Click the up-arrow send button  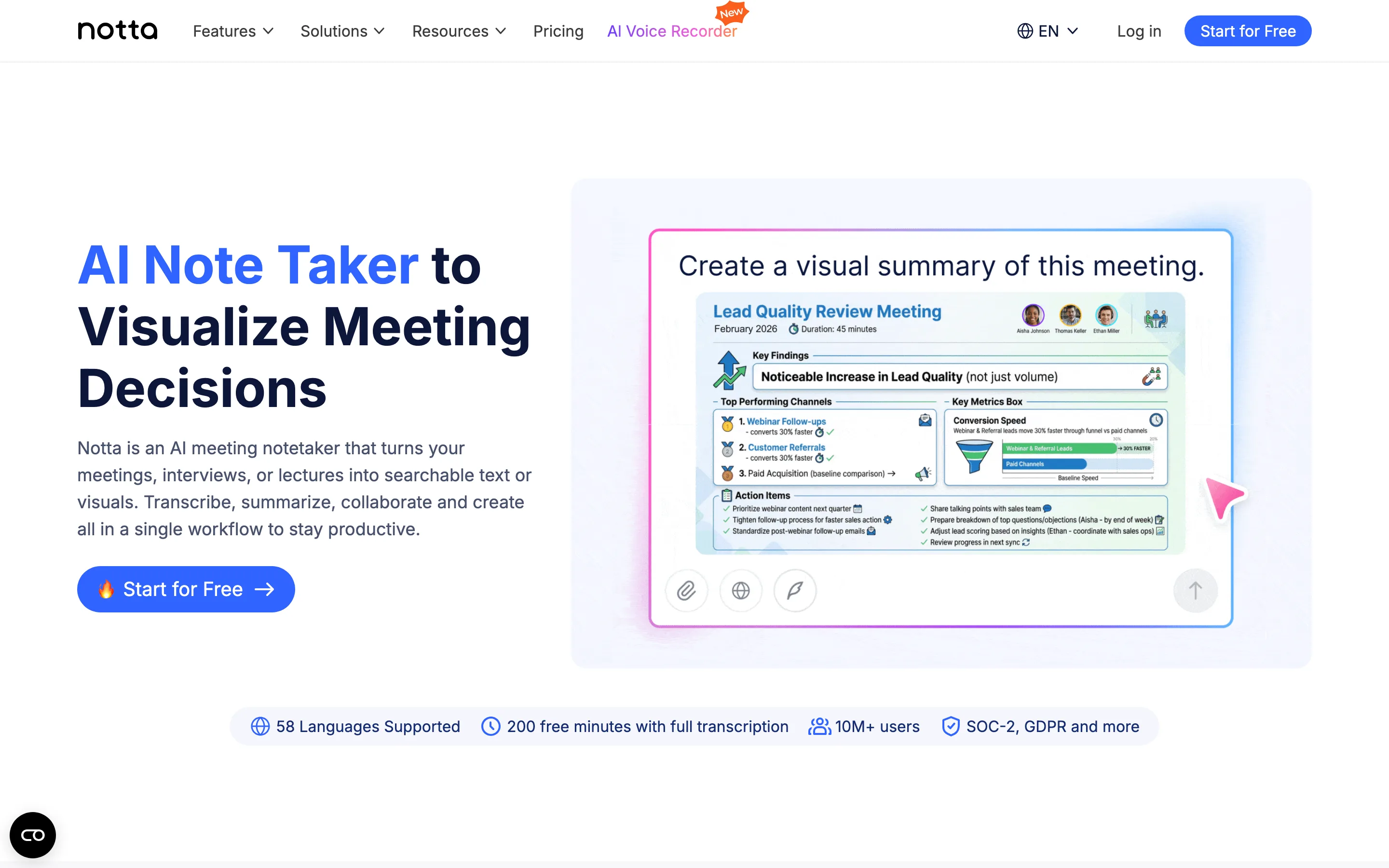point(1196,590)
